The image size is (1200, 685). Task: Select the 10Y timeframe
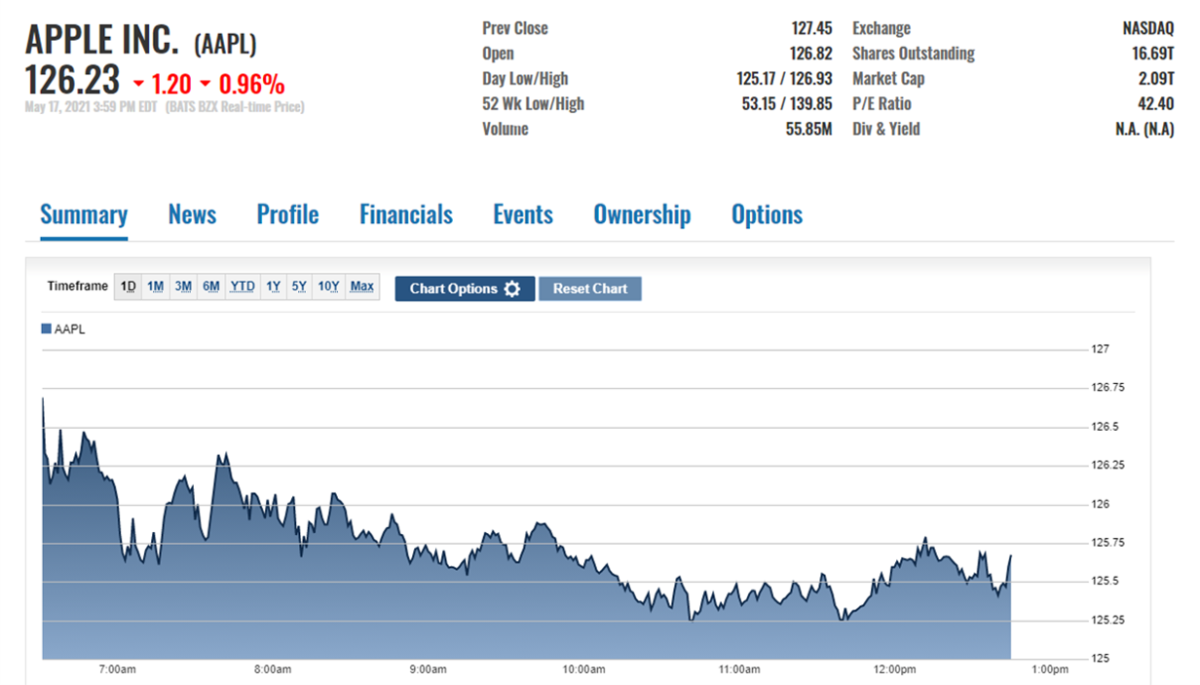pyautogui.click(x=329, y=287)
